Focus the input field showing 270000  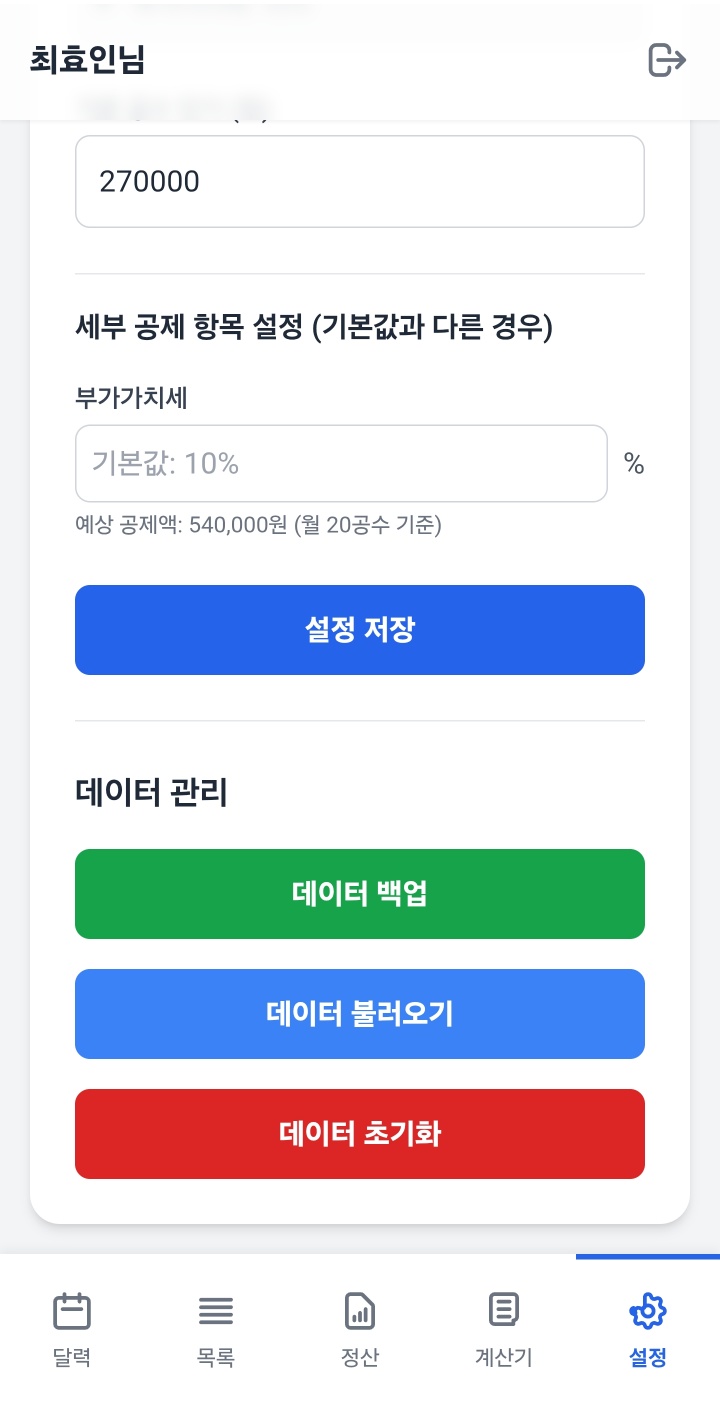[x=360, y=182]
